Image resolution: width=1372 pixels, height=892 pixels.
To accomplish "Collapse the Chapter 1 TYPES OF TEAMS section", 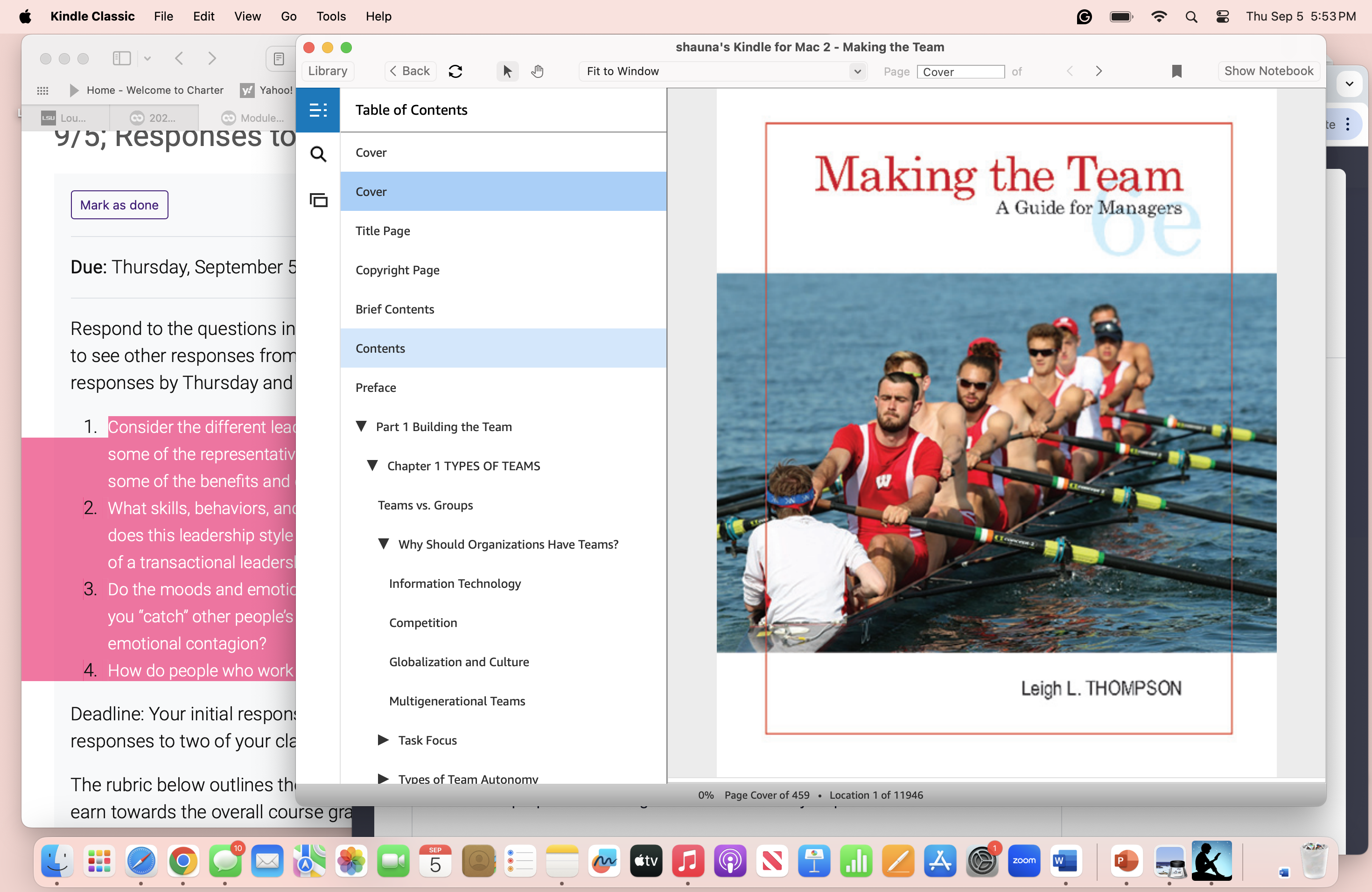I will [x=372, y=466].
